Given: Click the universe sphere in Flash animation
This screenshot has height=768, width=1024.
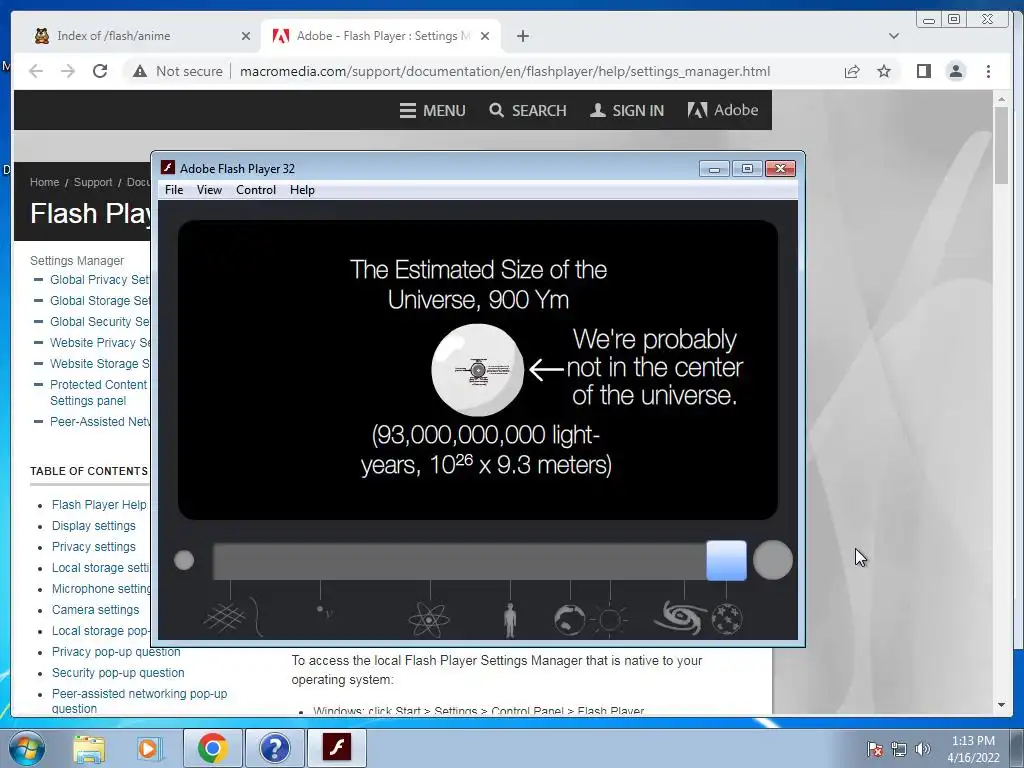Looking at the screenshot, I should point(477,370).
